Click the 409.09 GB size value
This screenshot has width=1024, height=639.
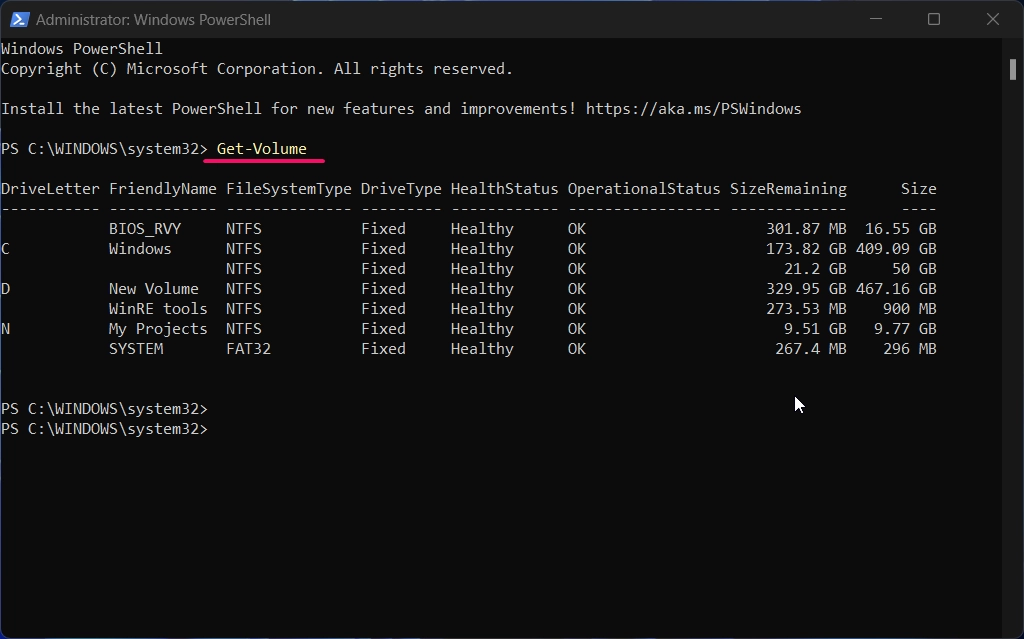[x=896, y=249]
